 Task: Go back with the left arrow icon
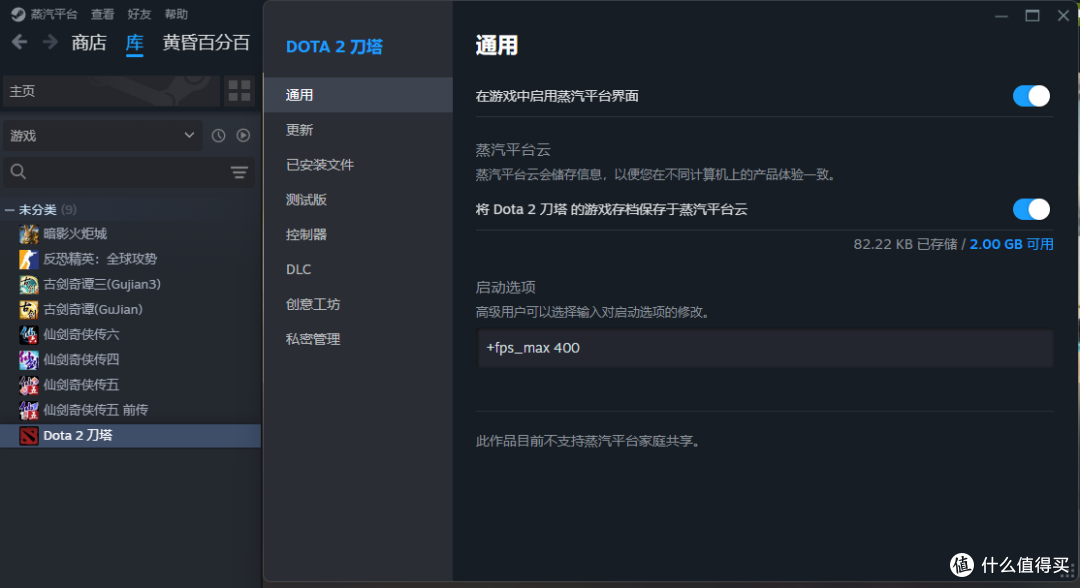click(19, 42)
